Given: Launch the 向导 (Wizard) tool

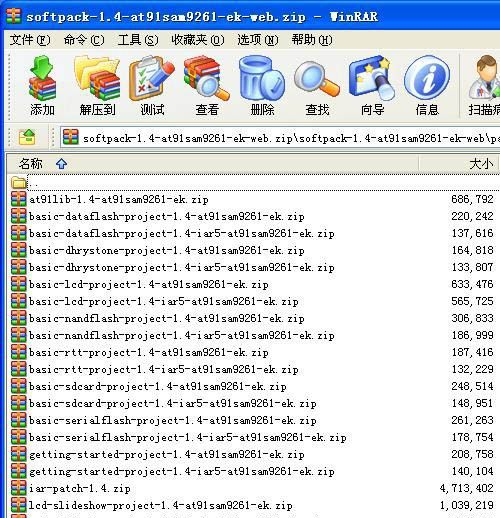Looking at the screenshot, I should pyautogui.click(x=372, y=86).
